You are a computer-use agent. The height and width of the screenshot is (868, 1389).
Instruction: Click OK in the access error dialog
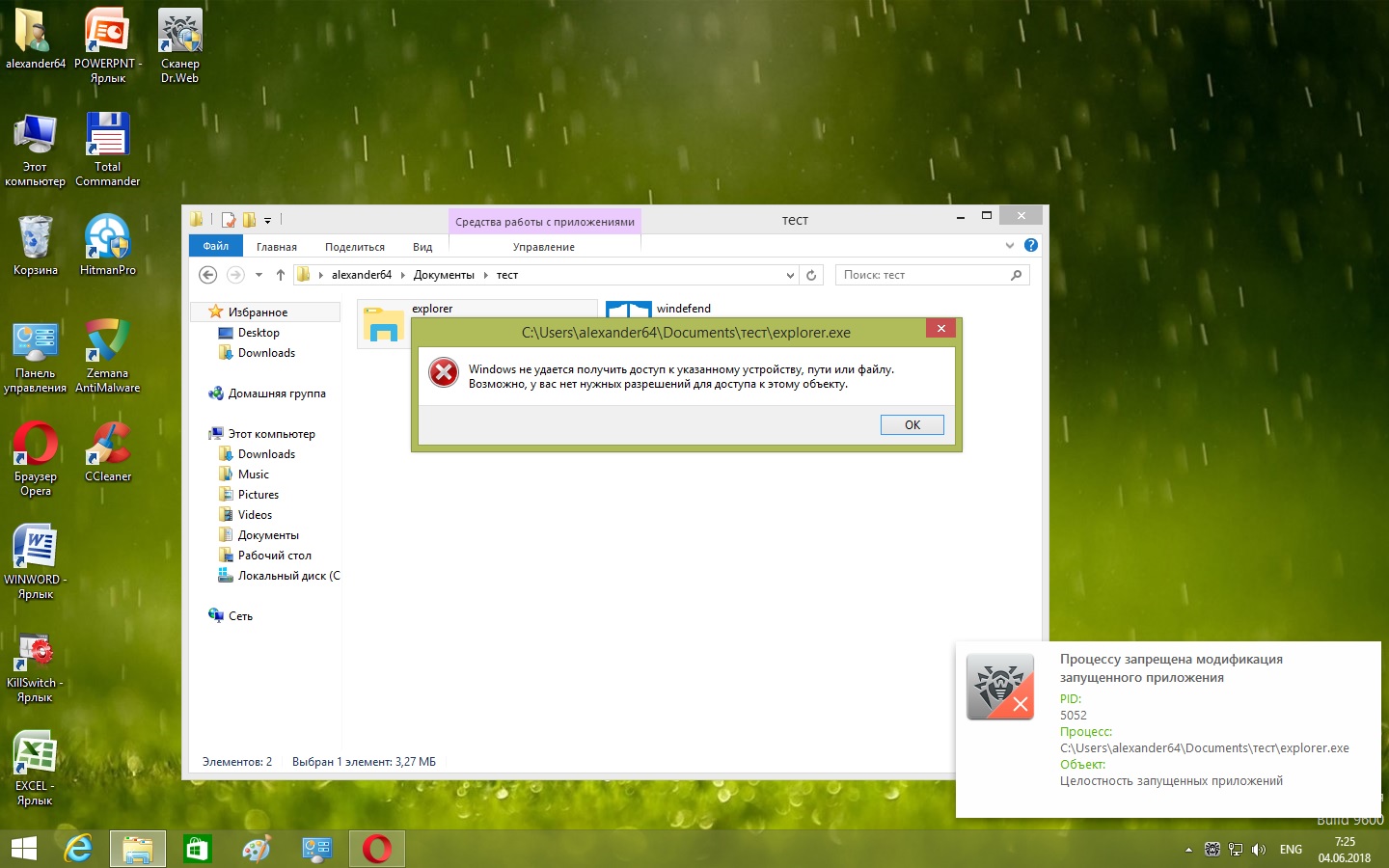[912, 424]
